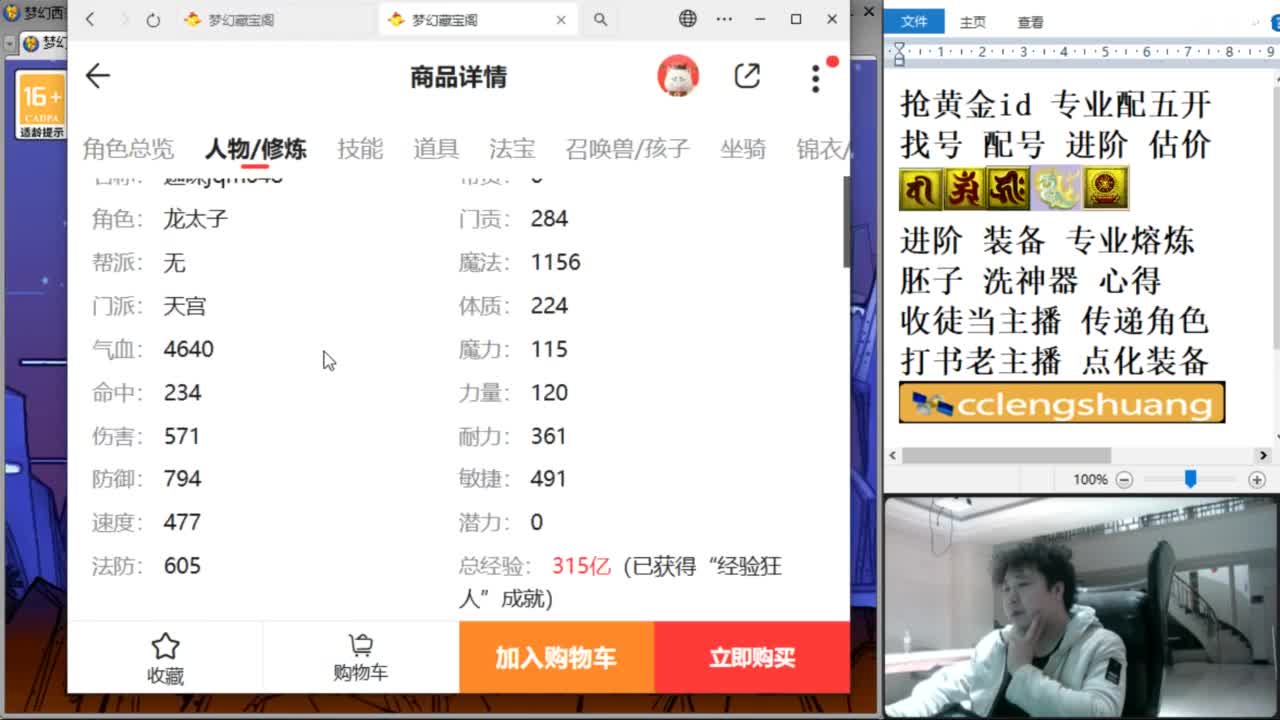This screenshot has height=720, width=1280.
Task: Click the indent marker on the document ruler
Action: (898, 54)
